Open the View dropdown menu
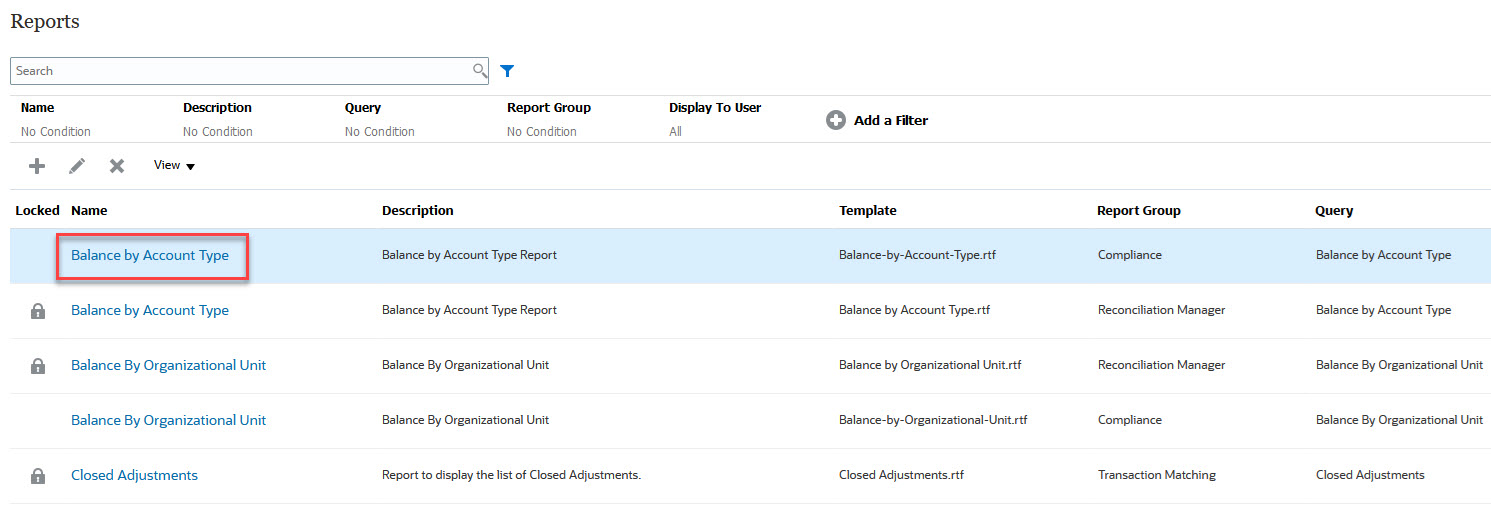 pyautogui.click(x=174, y=166)
